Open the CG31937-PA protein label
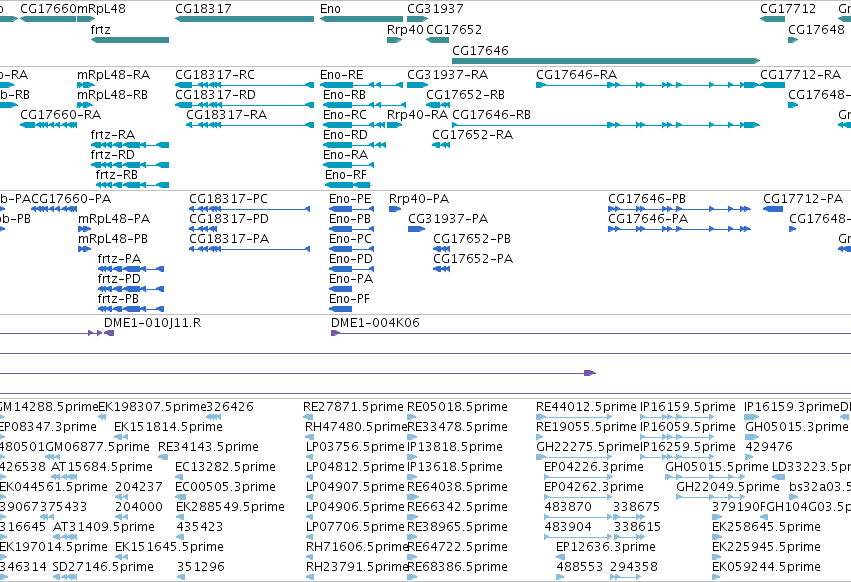The width and height of the screenshot is (851, 582). coord(448,219)
